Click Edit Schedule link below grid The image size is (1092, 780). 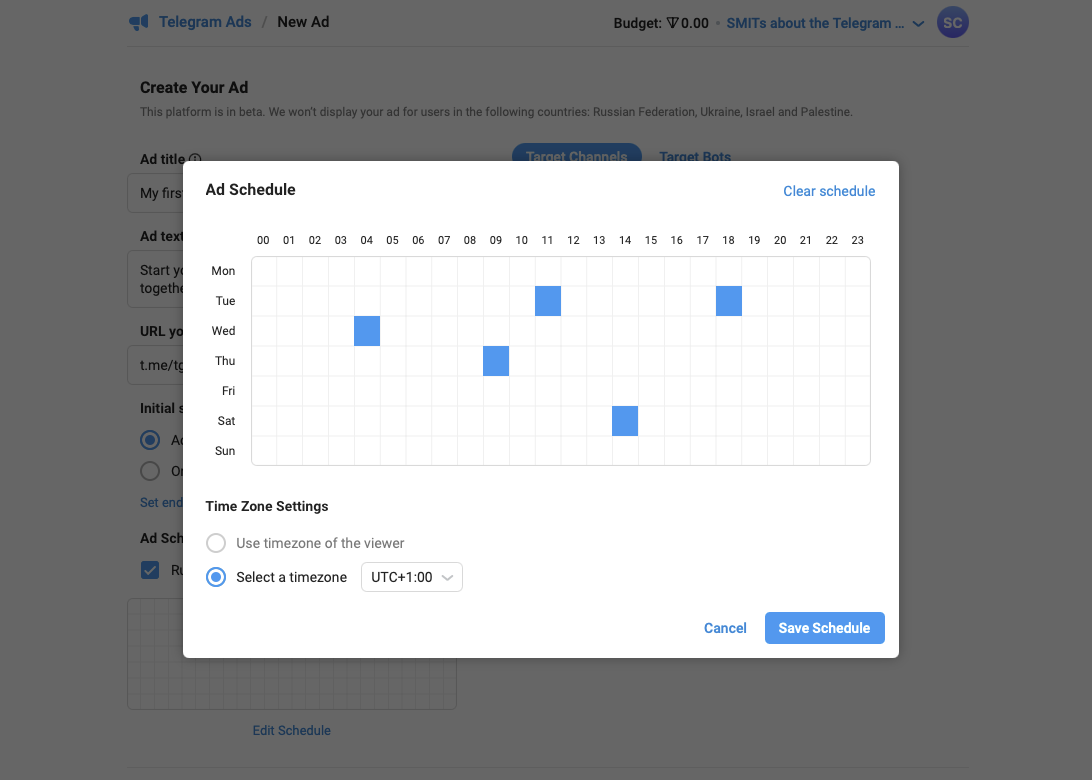(x=291, y=730)
